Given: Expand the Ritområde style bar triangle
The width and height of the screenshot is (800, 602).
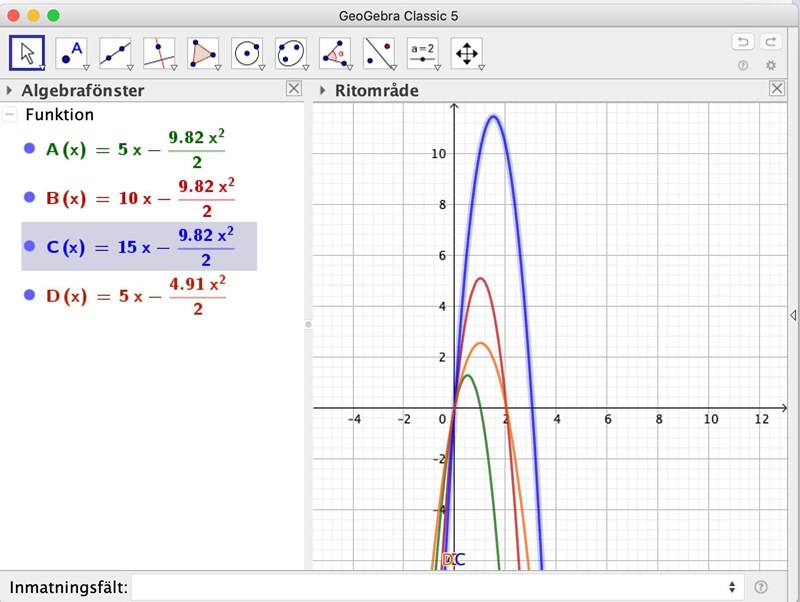Looking at the screenshot, I should 322,90.
